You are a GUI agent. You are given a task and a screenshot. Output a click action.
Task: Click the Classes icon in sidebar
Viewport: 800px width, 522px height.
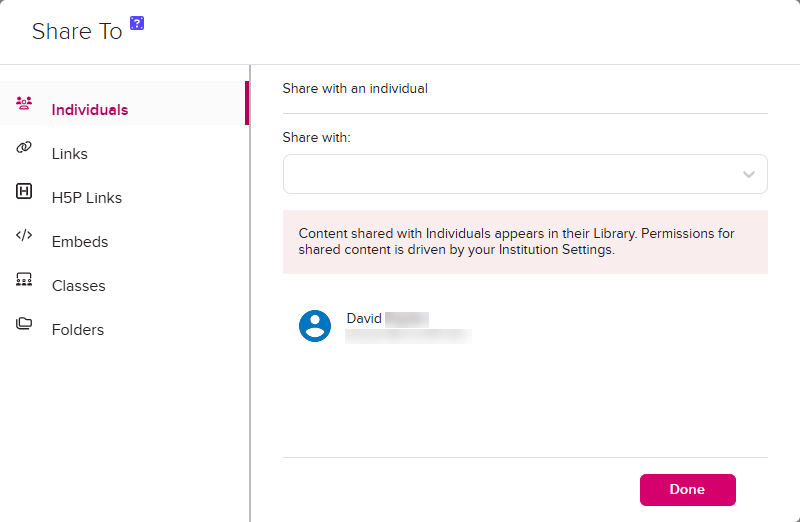coord(25,280)
